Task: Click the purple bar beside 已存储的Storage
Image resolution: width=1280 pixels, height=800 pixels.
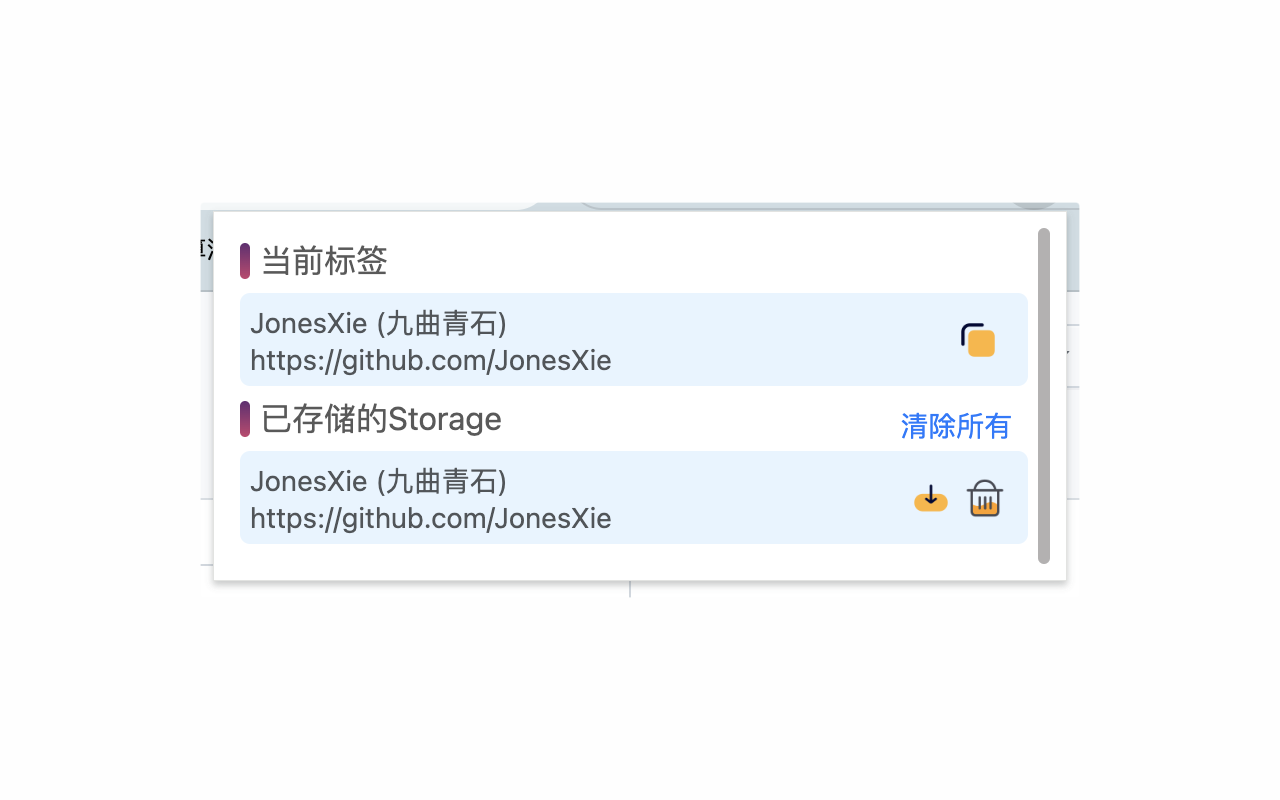Action: coord(245,419)
